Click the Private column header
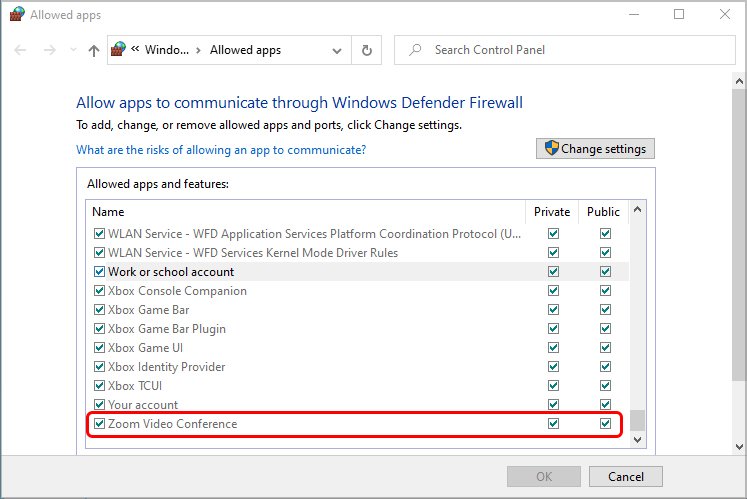Viewport: 747px width, 499px height. (552, 212)
